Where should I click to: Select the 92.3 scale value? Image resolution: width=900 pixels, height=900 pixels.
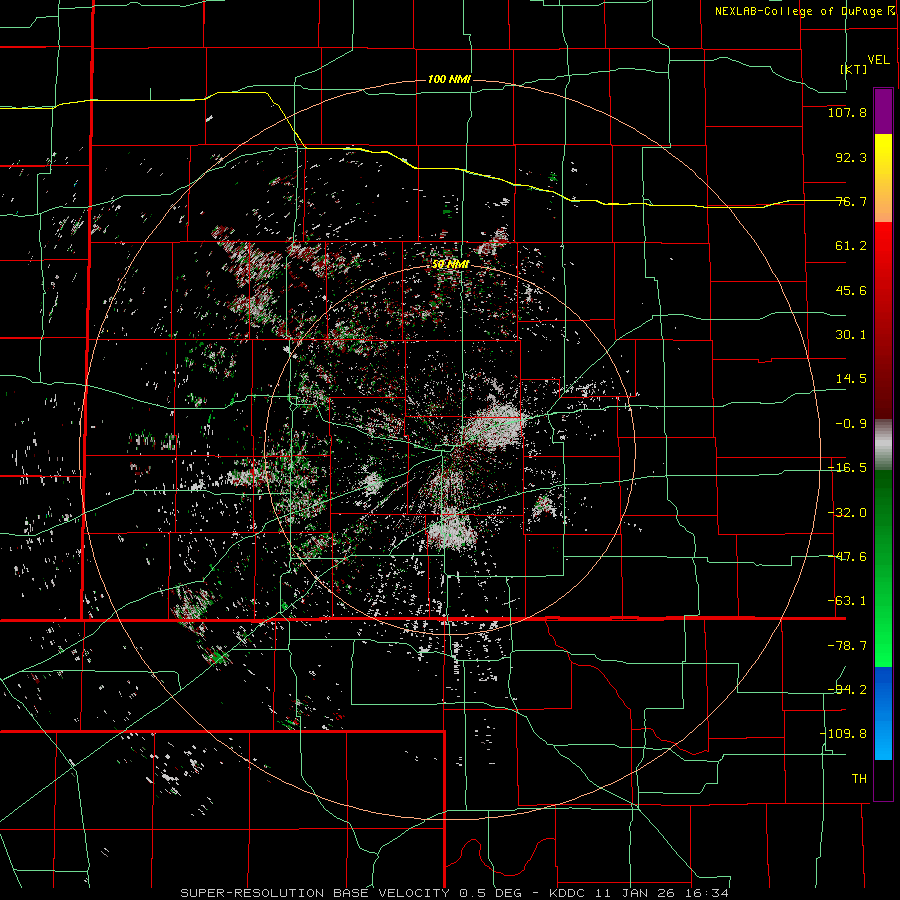click(x=851, y=157)
